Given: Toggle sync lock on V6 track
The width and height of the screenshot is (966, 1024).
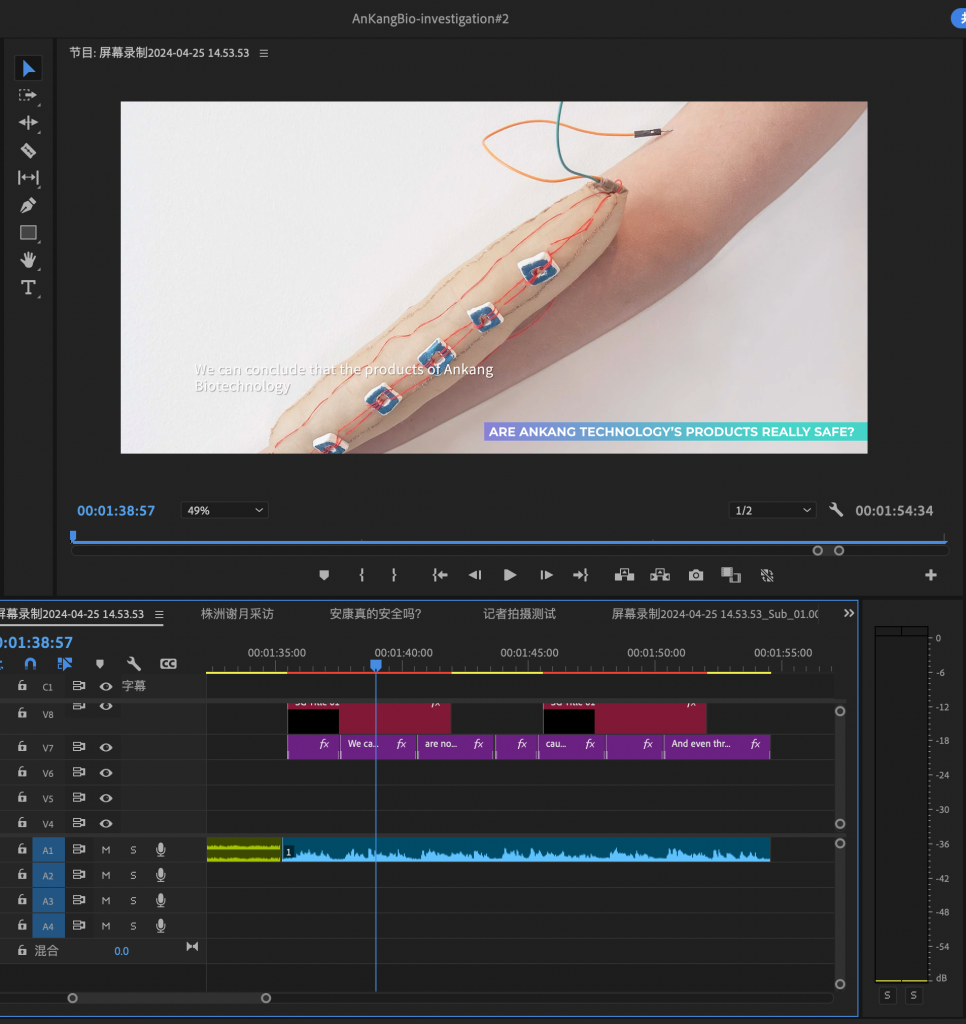Looking at the screenshot, I should (x=79, y=772).
